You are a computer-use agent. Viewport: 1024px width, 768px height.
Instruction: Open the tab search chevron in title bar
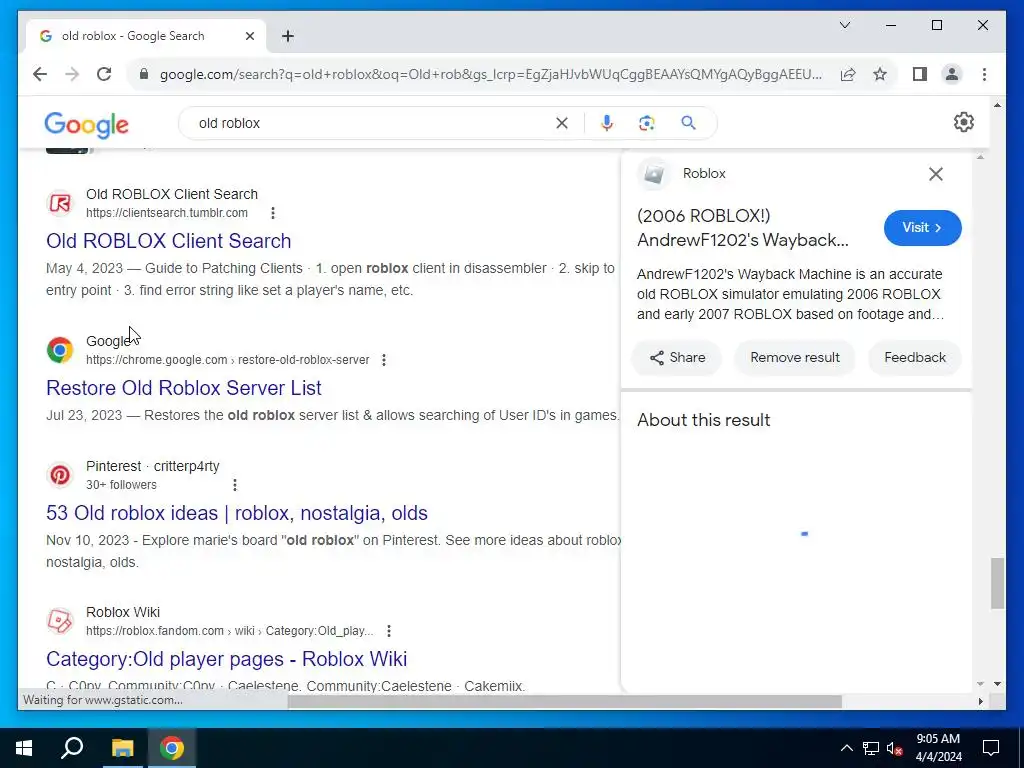pos(844,25)
